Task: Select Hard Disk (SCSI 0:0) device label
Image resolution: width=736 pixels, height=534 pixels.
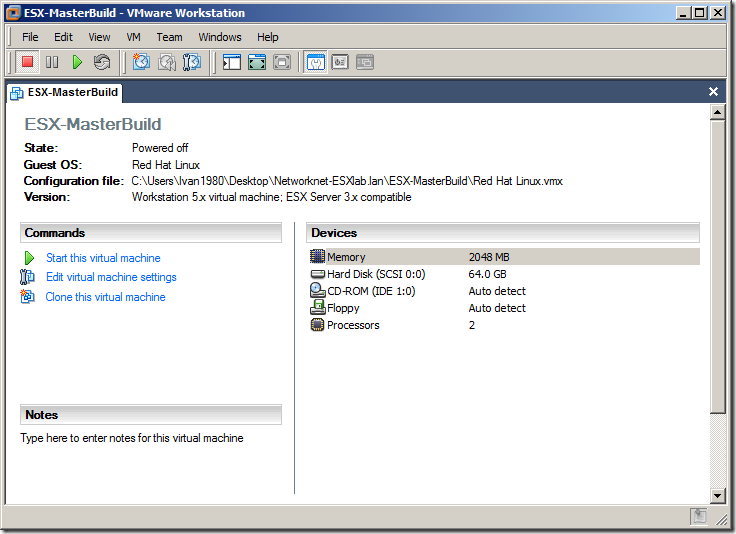Action: pyautogui.click(x=376, y=274)
